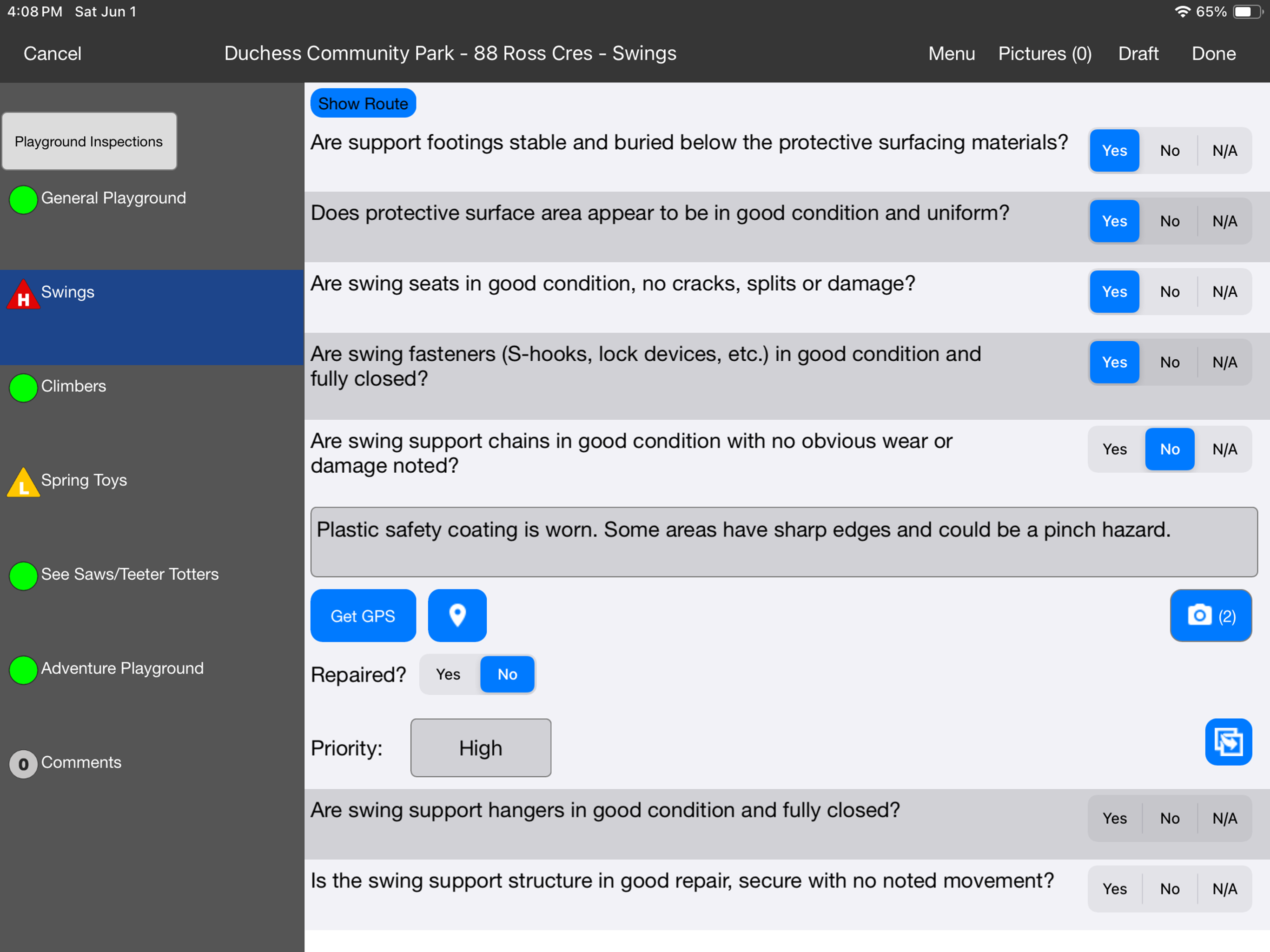Viewport: 1270px width, 952px height.
Task: Open the camera photos button showing (2)
Action: pos(1210,615)
